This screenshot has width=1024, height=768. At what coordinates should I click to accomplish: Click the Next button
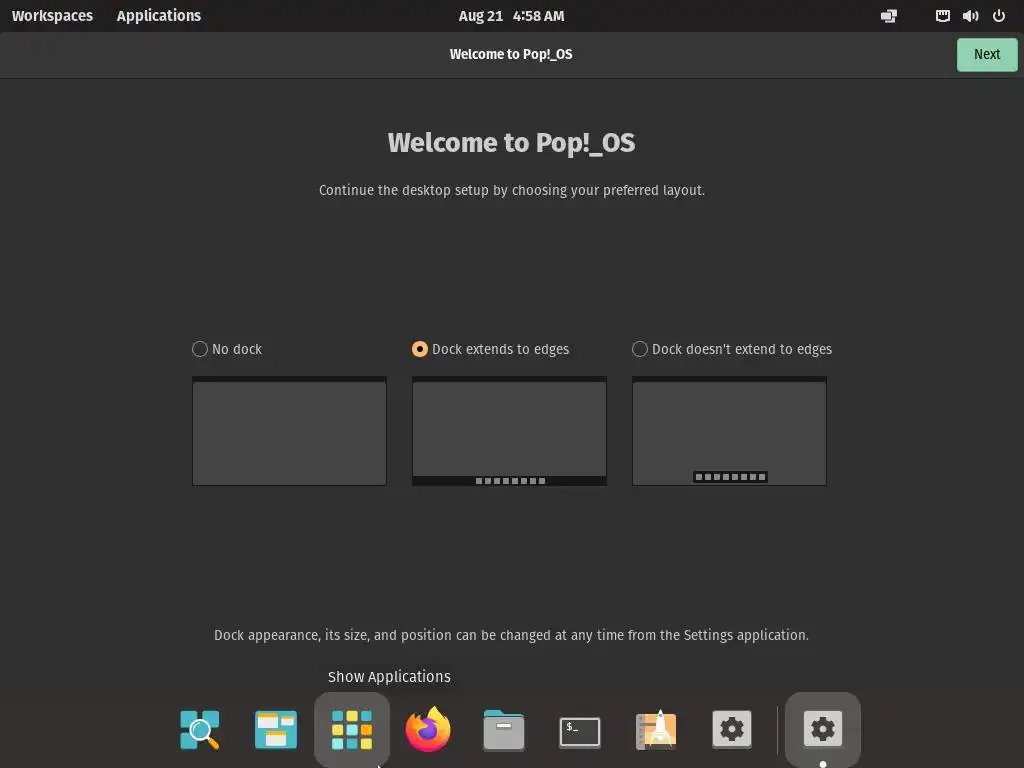tap(987, 54)
